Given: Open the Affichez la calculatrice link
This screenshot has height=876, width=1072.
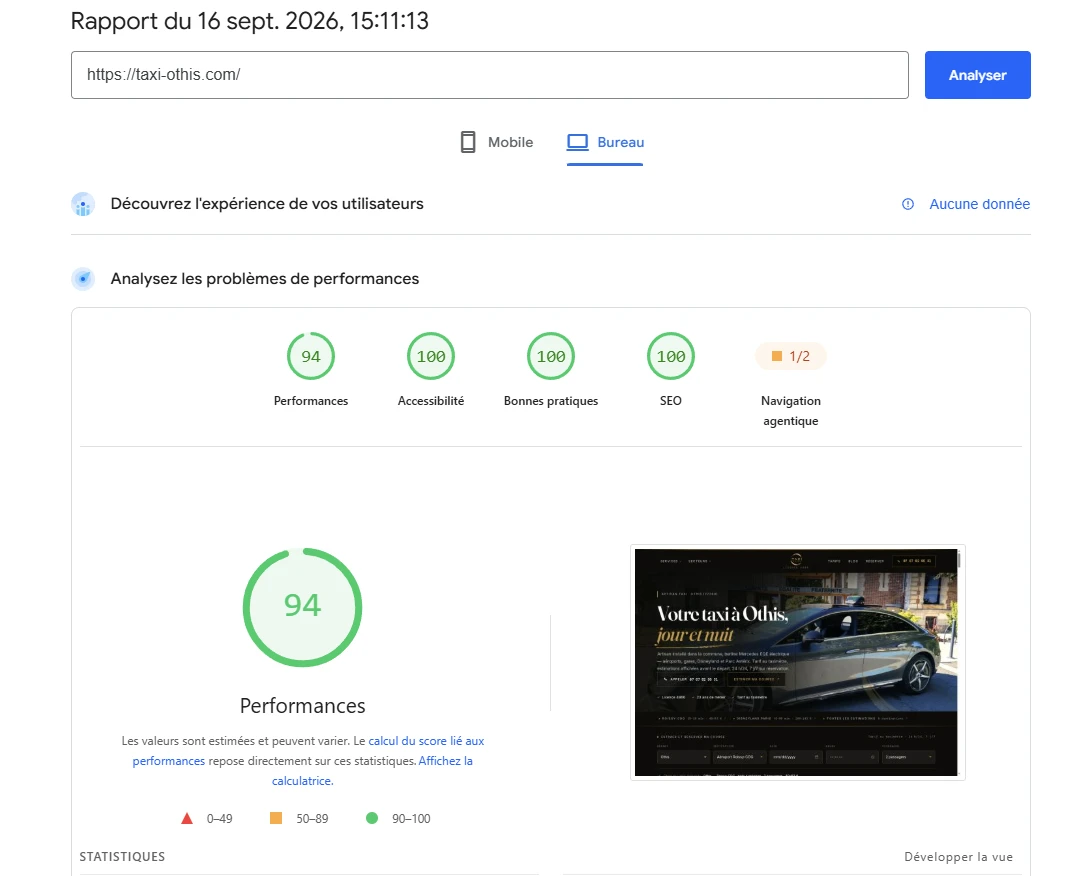Looking at the screenshot, I should click(445, 760).
